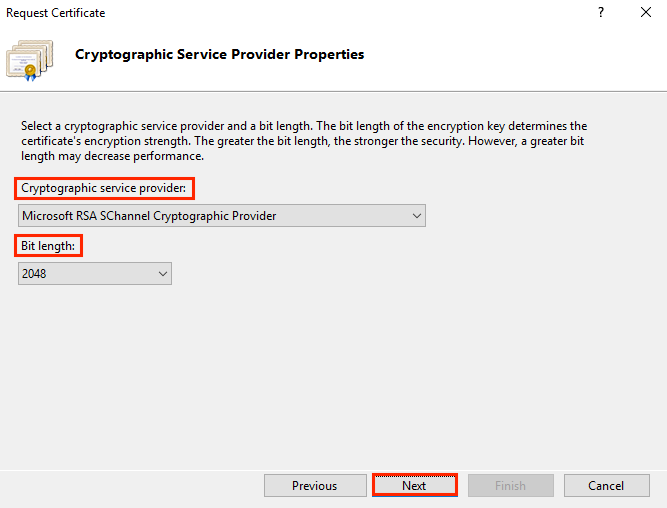Close the Request Certificate dialog

646,13
